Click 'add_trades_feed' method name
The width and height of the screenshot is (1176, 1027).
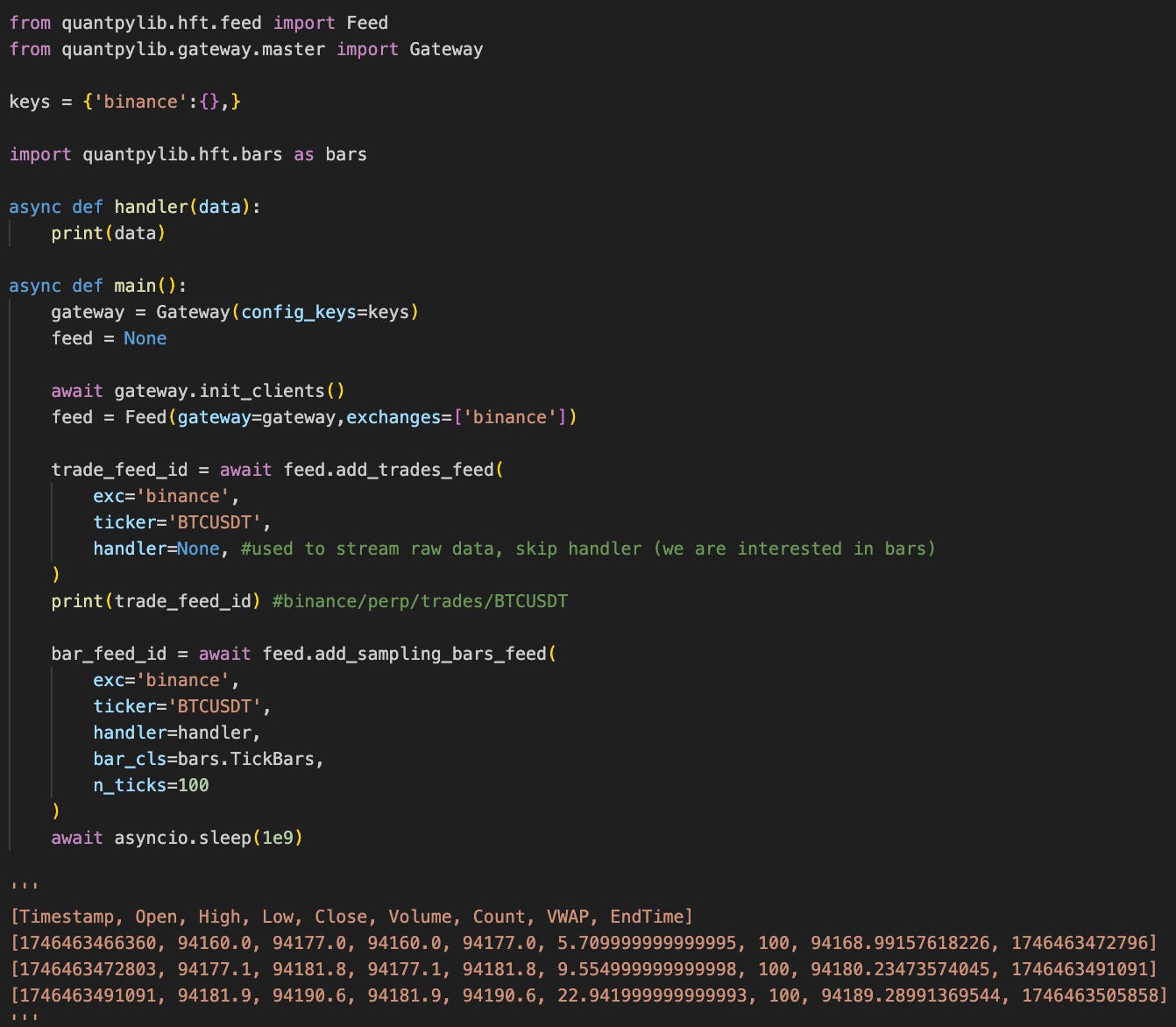coord(414,470)
